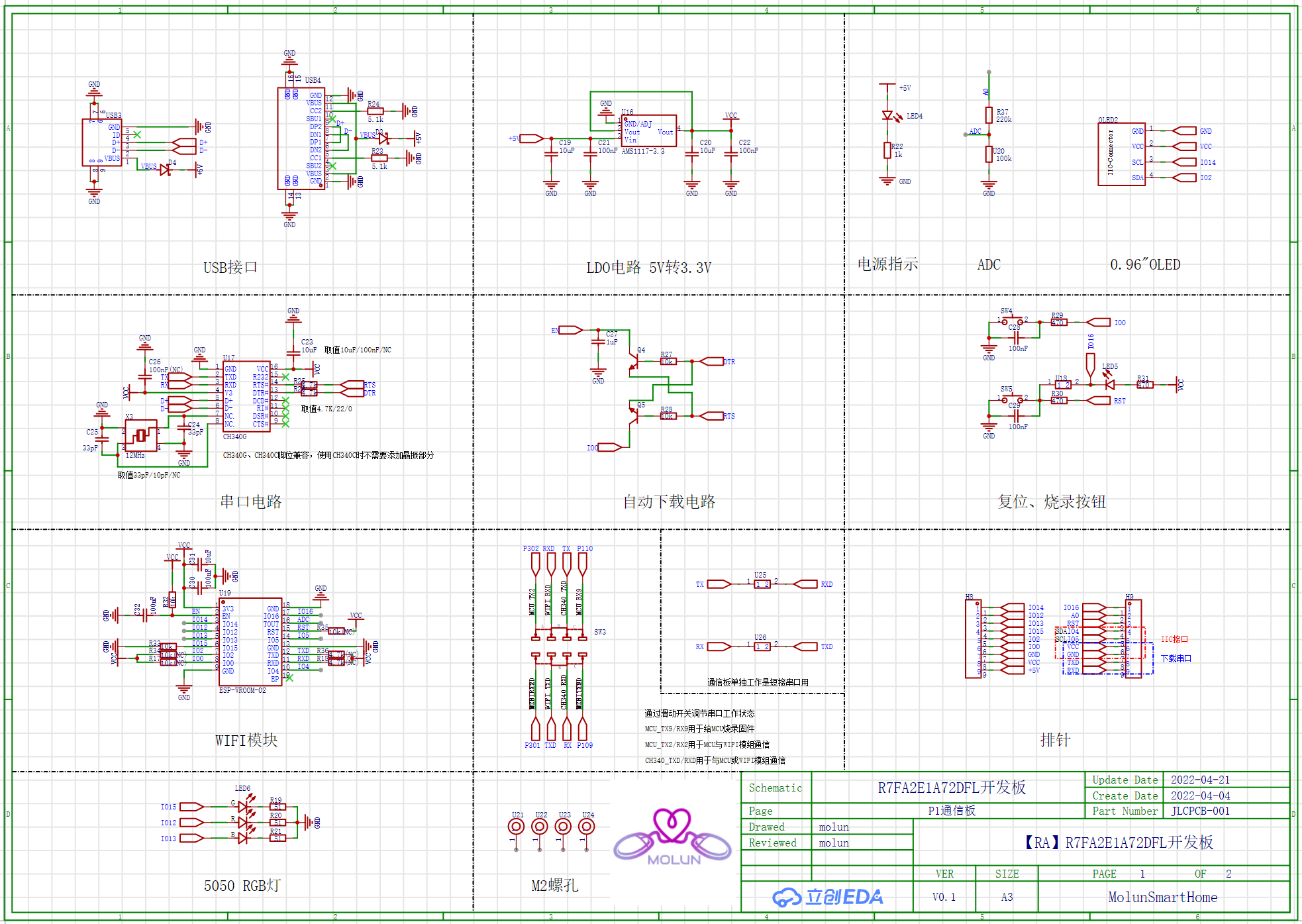Click the U25 TX-RXD jumper
This screenshot has width=1302, height=924.
pos(762,584)
